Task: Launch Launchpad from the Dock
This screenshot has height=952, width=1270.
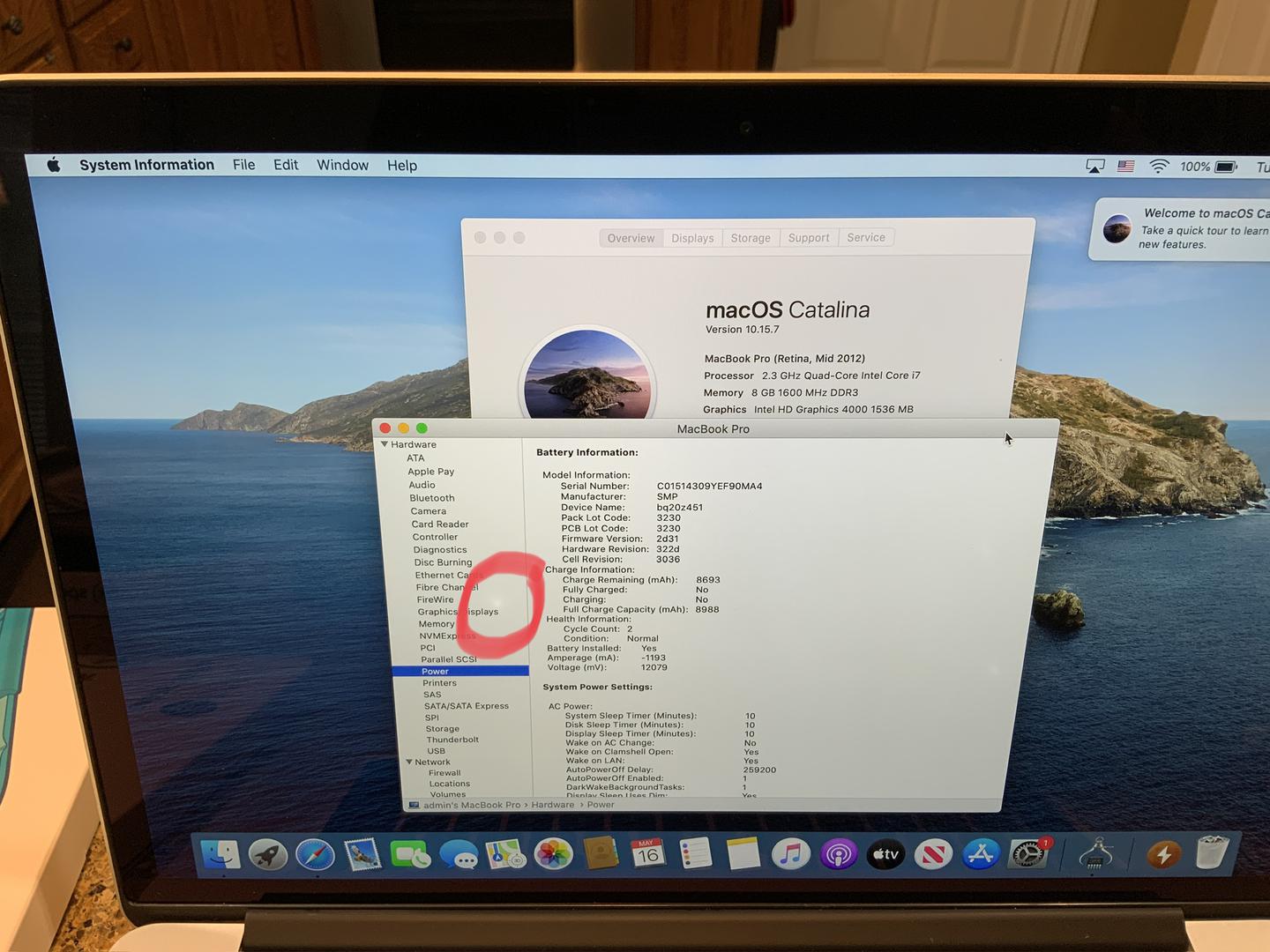Action: pyautogui.click(x=268, y=854)
